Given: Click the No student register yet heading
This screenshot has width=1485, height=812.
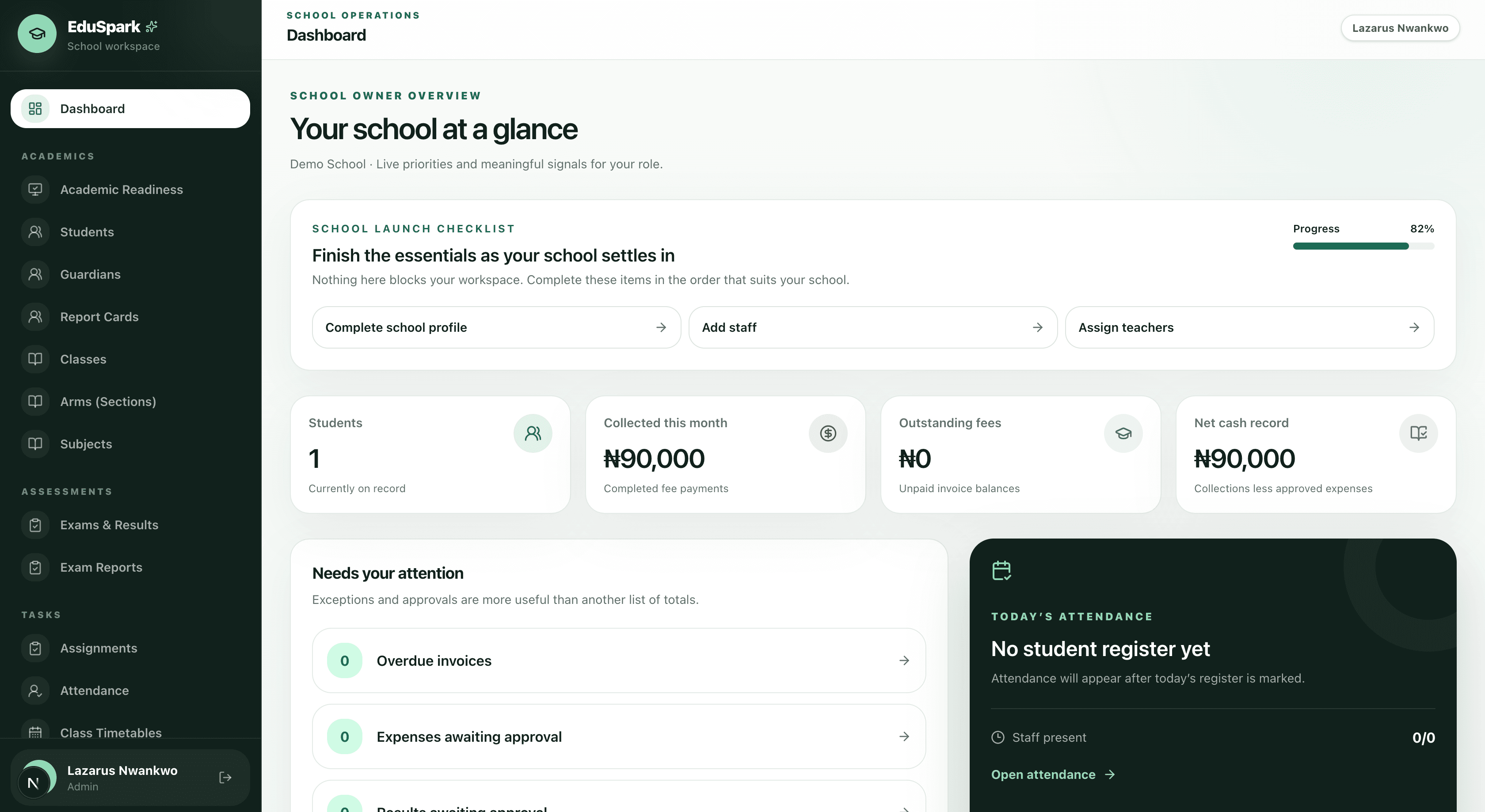Looking at the screenshot, I should click(1100, 649).
